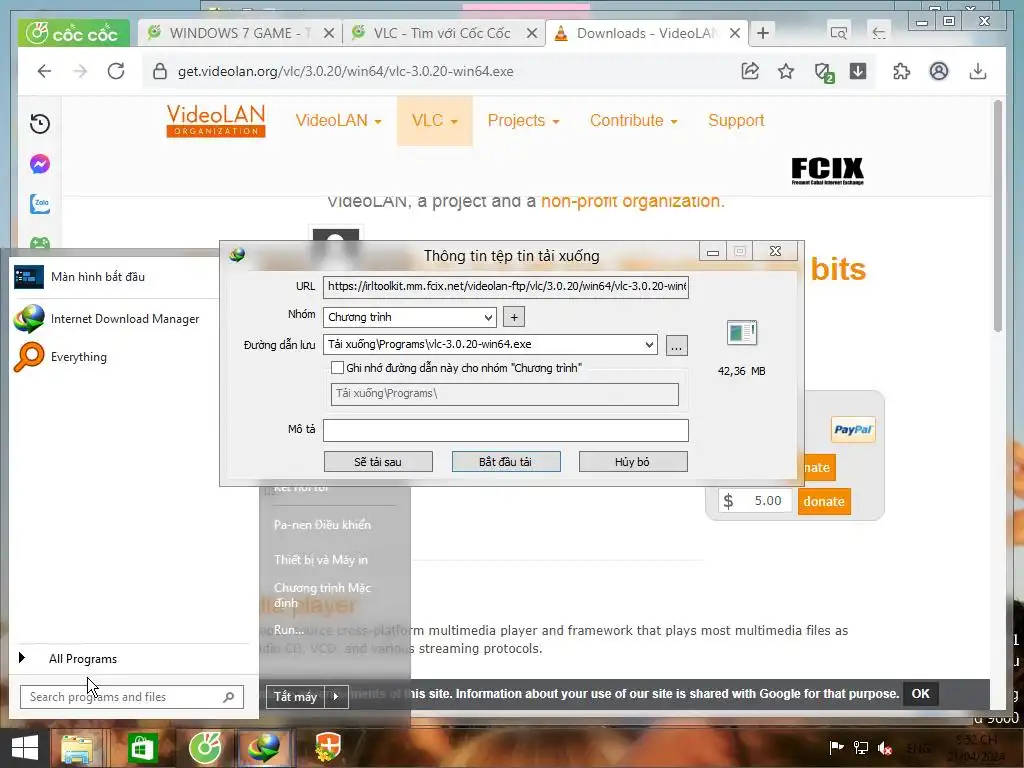Image resolution: width=1024 pixels, height=768 pixels.
Task: Click the network tray icon
Action: (x=861, y=748)
